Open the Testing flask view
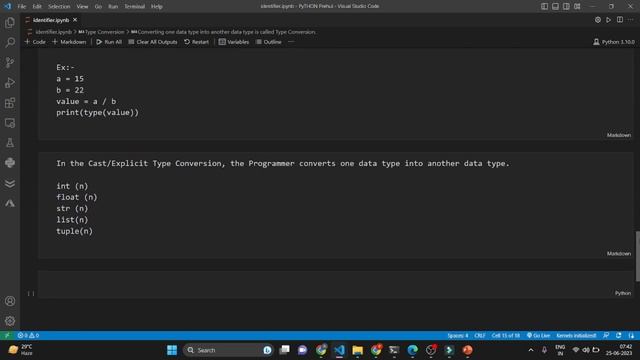 point(10,143)
